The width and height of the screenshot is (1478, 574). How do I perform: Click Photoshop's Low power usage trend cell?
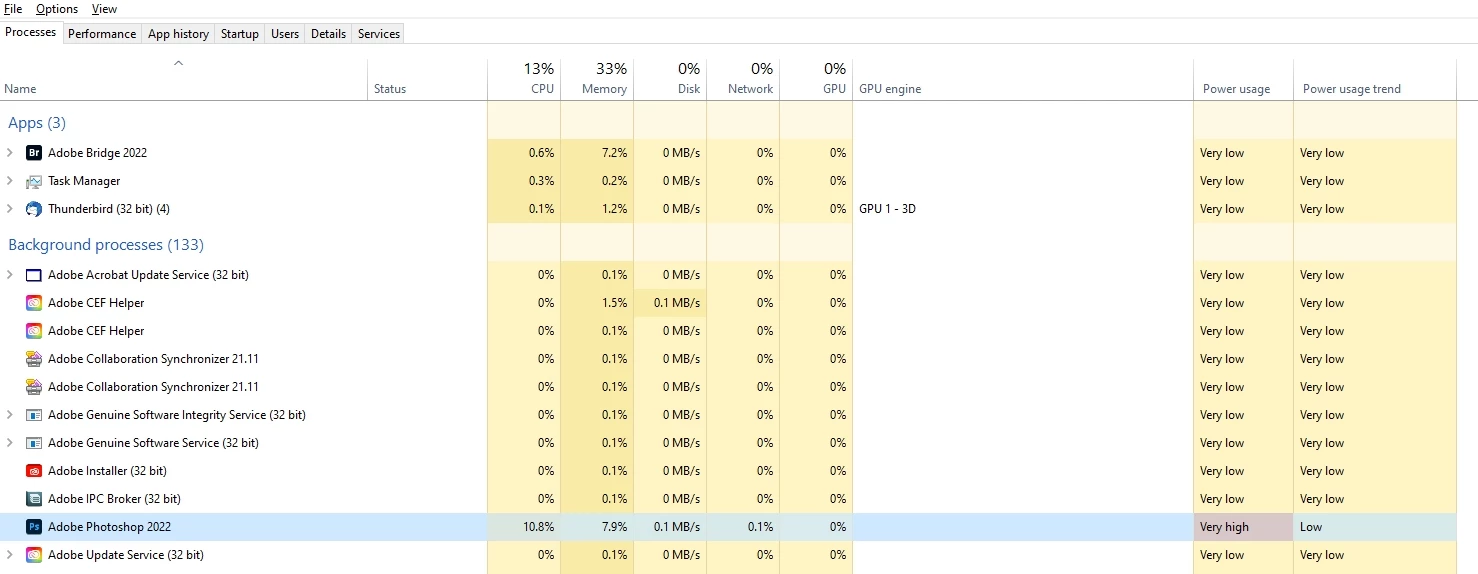(1375, 527)
